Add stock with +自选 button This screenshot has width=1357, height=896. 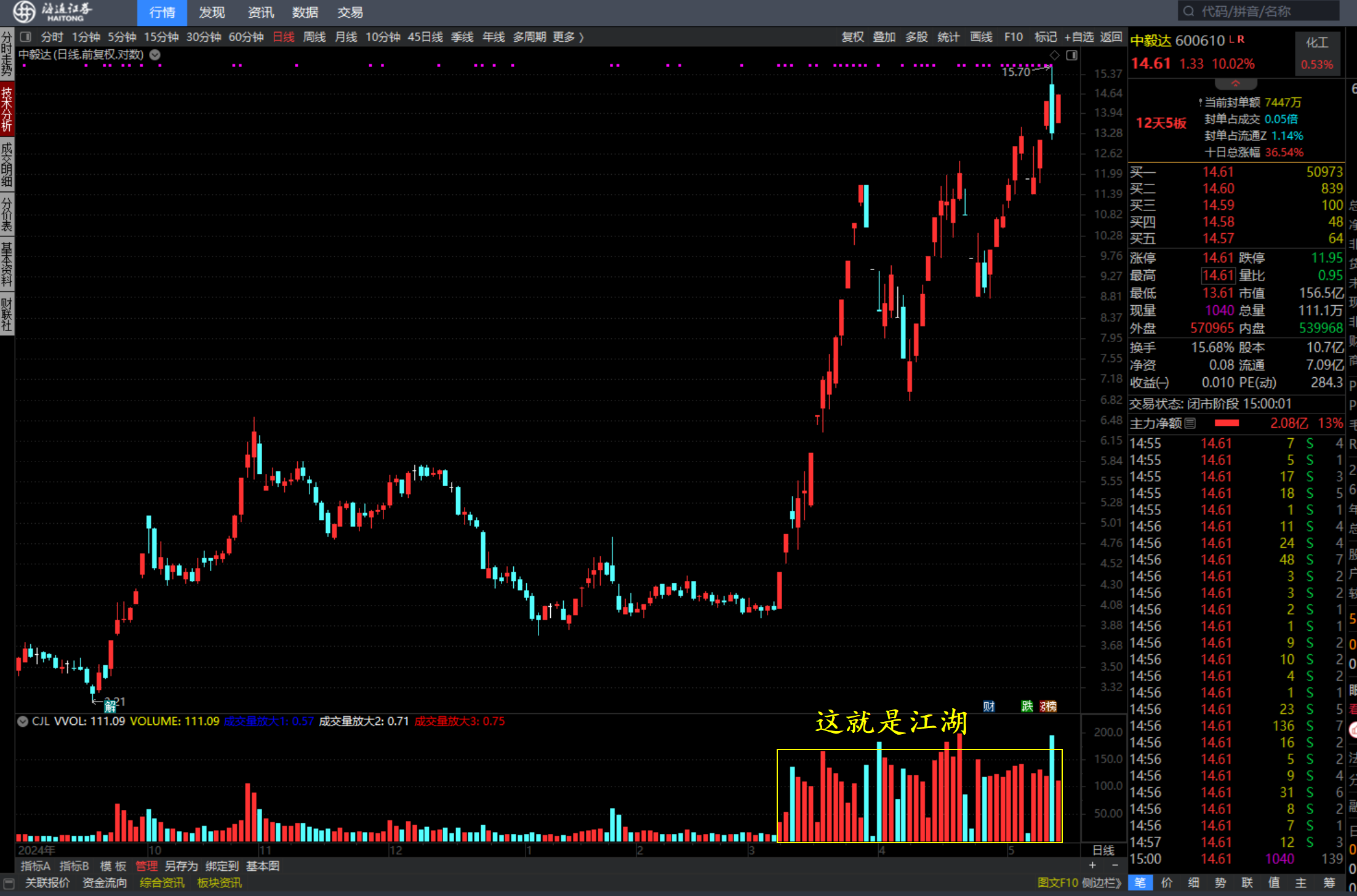pyautogui.click(x=1079, y=37)
